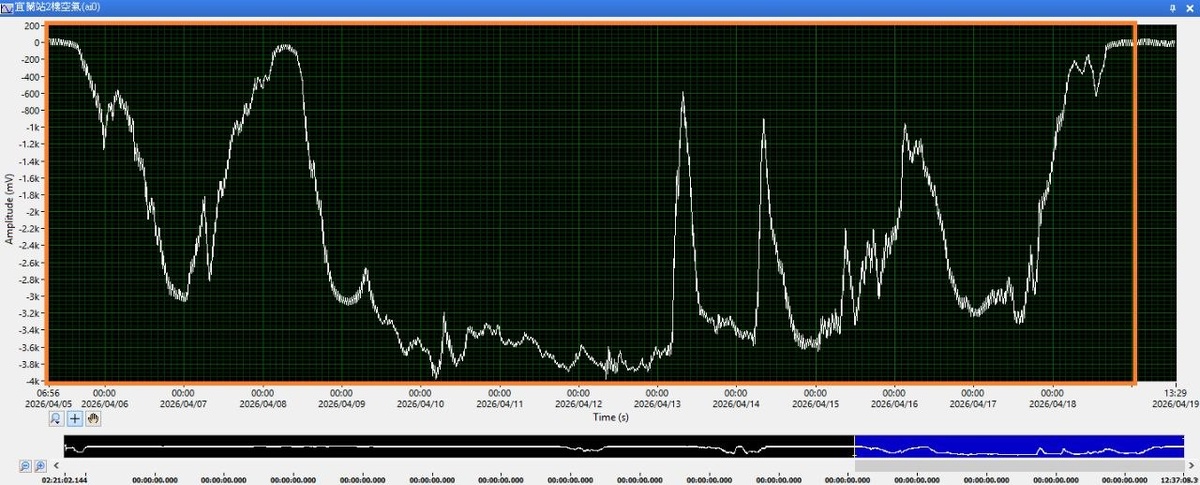Select the crosshair cursor tool
Screen dimensions: 1200x485
[x=75, y=419]
